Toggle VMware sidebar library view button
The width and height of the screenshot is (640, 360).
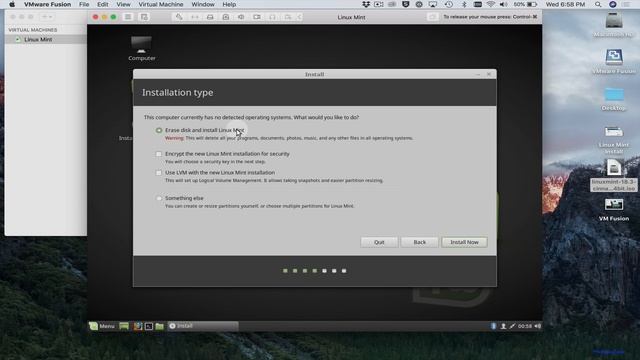coord(128,17)
